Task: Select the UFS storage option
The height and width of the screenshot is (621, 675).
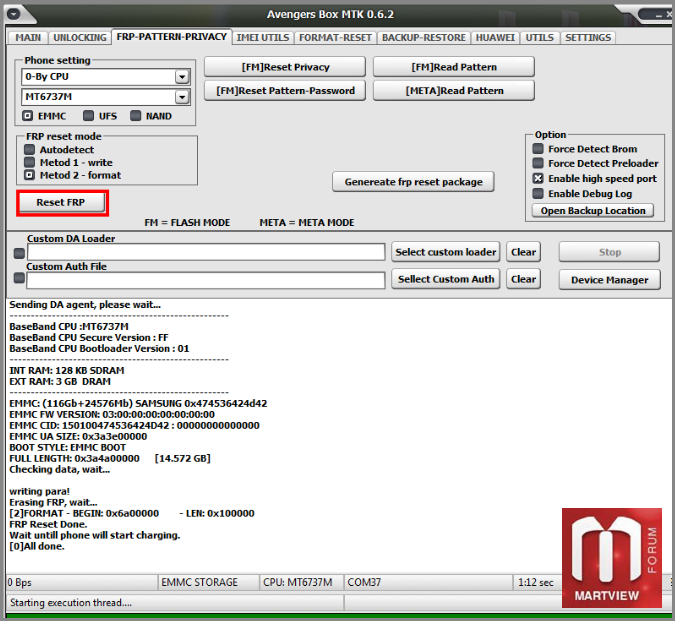Action: click(x=88, y=116)
